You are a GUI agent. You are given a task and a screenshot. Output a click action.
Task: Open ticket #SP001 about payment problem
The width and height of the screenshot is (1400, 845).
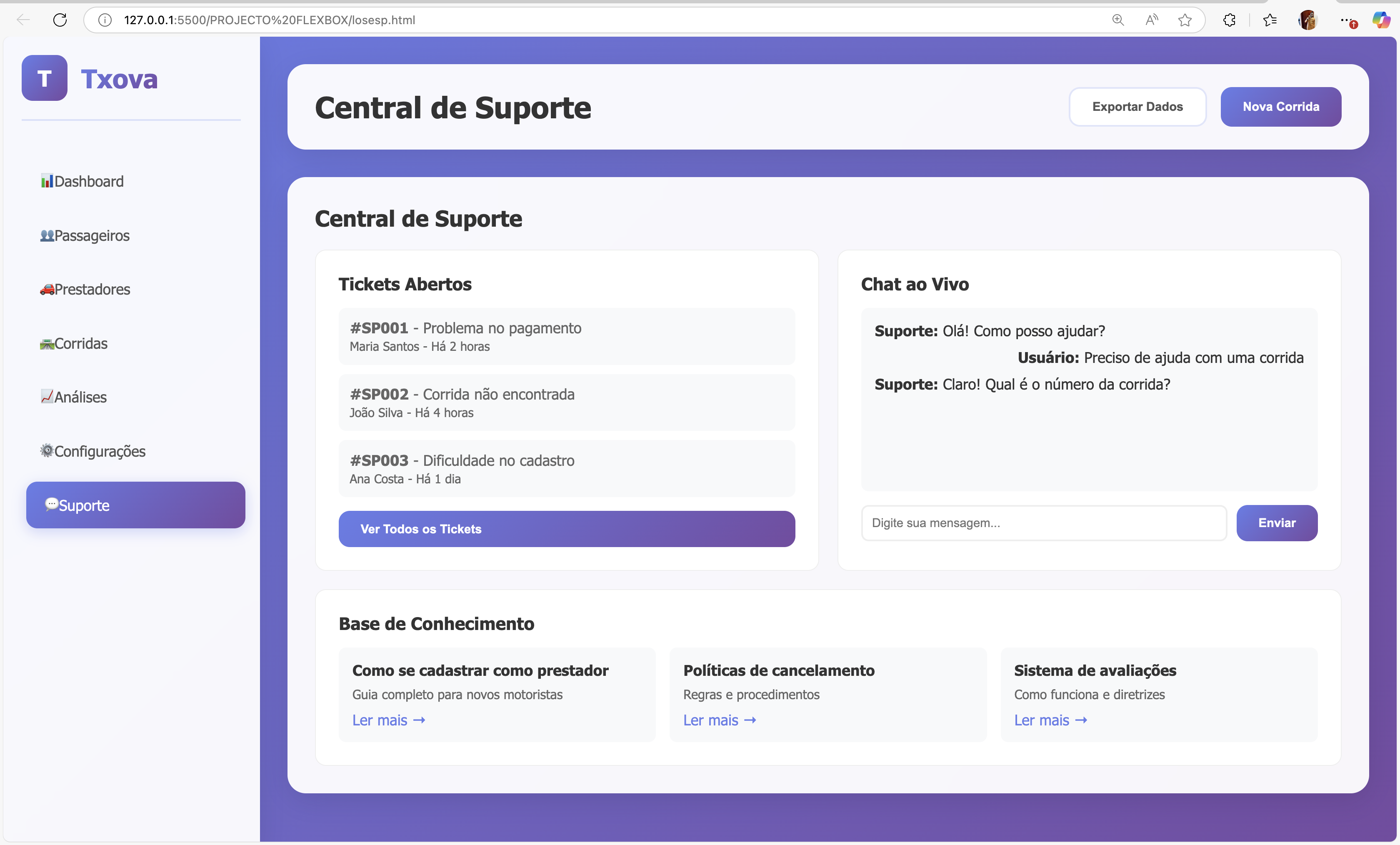(x=566, y=336)
